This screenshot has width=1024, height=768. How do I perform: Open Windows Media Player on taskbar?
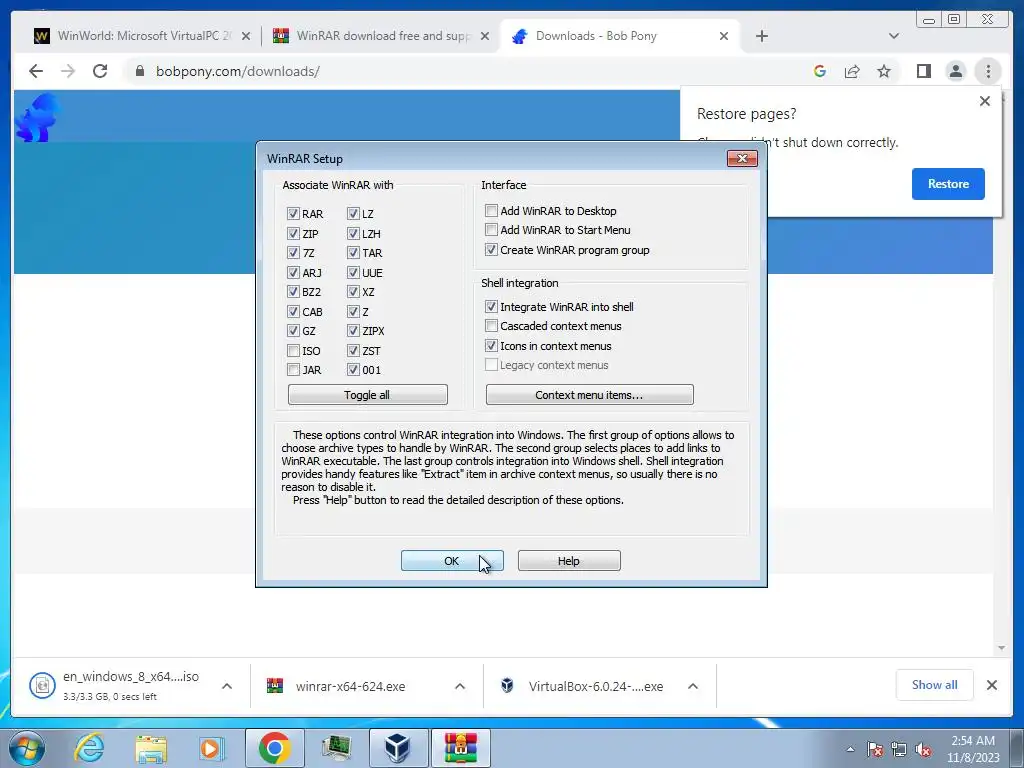pos(211,748)
